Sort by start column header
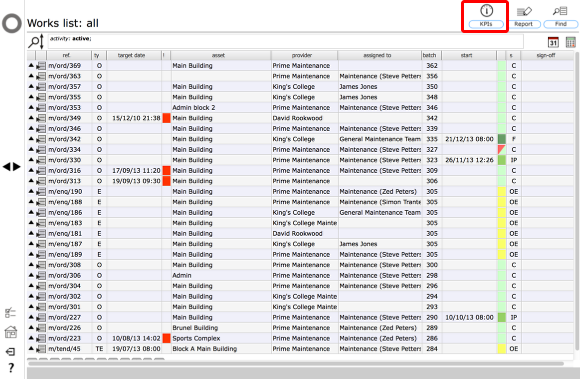The width and height of the screenshot is (580, 379). [x=469, y=55]
